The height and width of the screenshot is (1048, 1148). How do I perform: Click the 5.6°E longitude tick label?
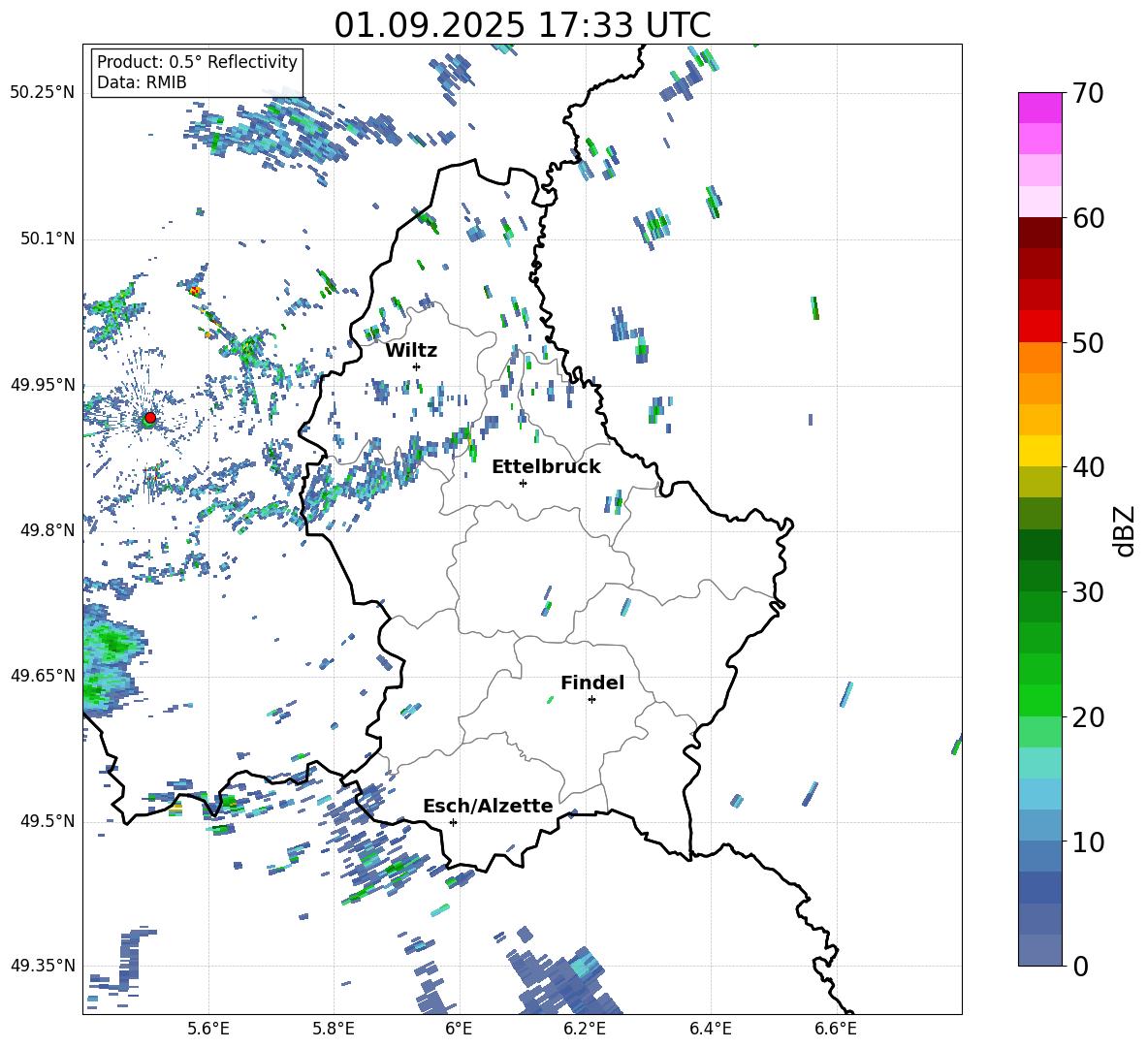pyautogui.click(x=208, y=1029)
